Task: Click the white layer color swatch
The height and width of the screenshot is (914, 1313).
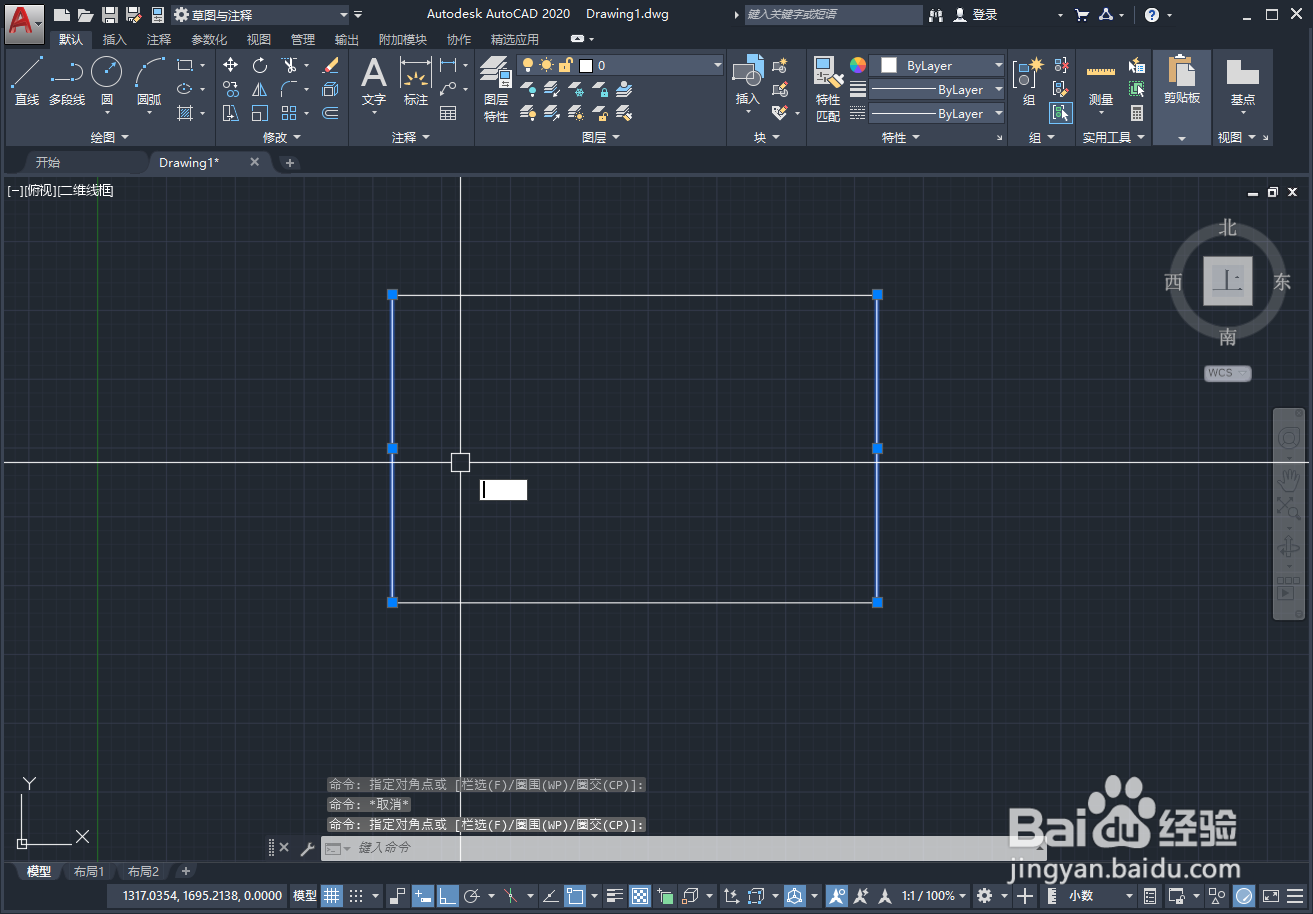Action: pyautogui.click(x=586, y=66)
